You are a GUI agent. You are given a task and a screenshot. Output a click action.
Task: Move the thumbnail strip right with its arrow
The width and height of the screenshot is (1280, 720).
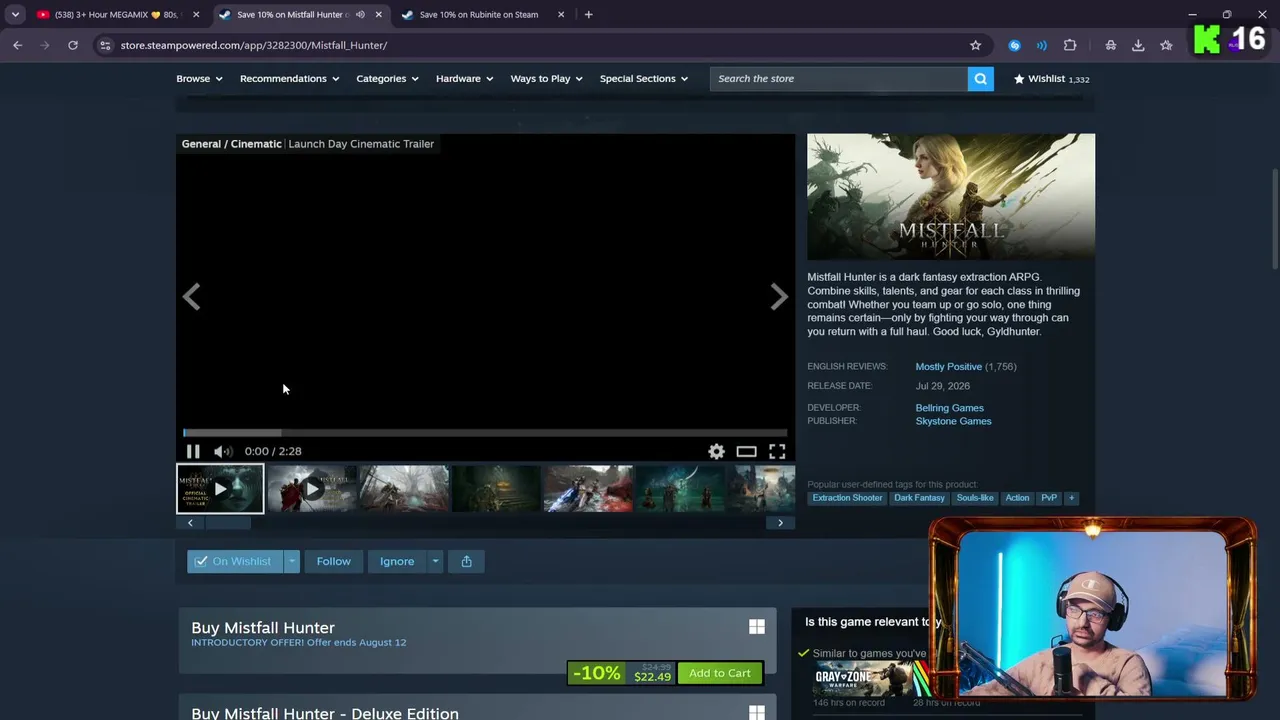click(781, 523)
